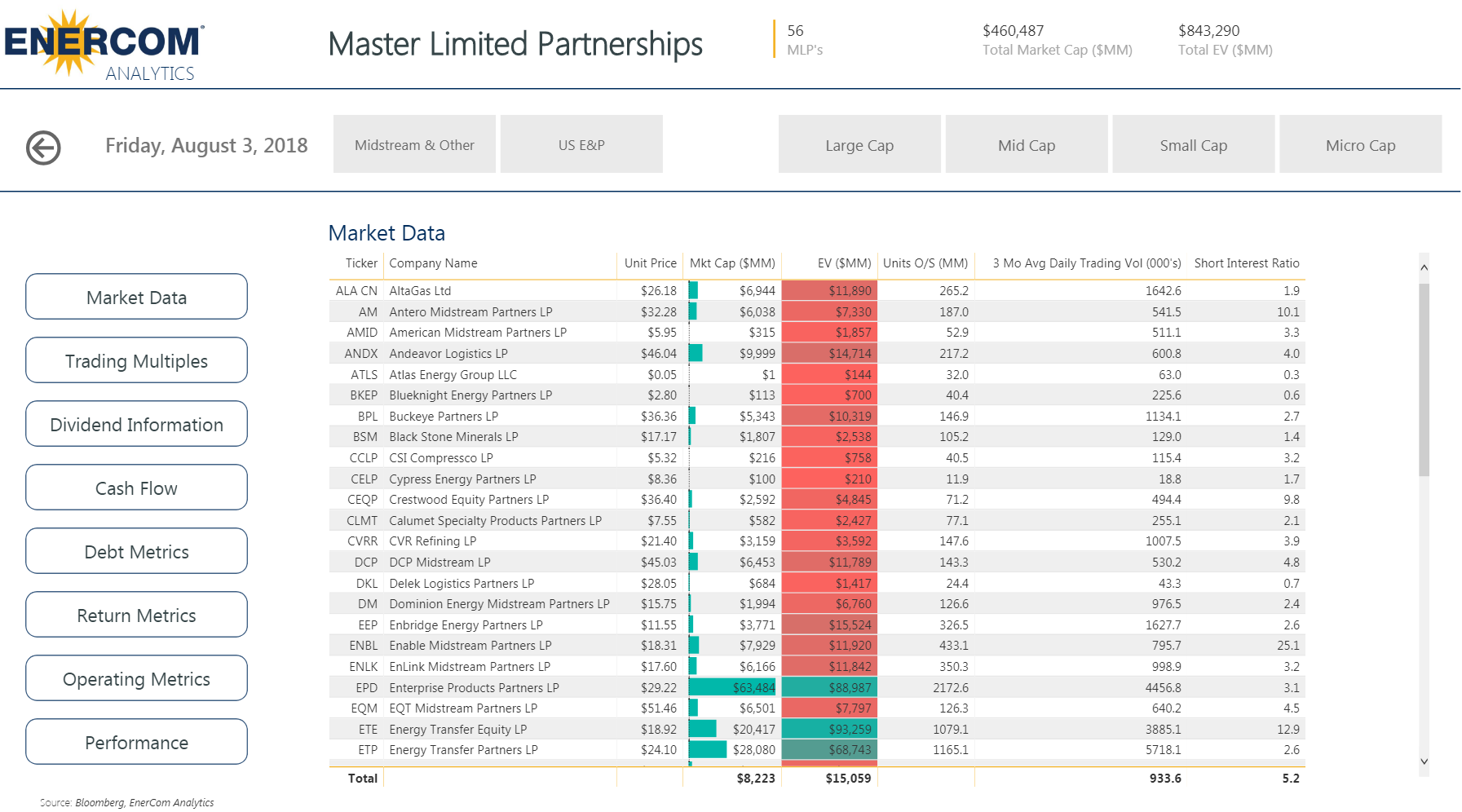Click Enbridge Energy Partners LP name

(x=466, y=624)
